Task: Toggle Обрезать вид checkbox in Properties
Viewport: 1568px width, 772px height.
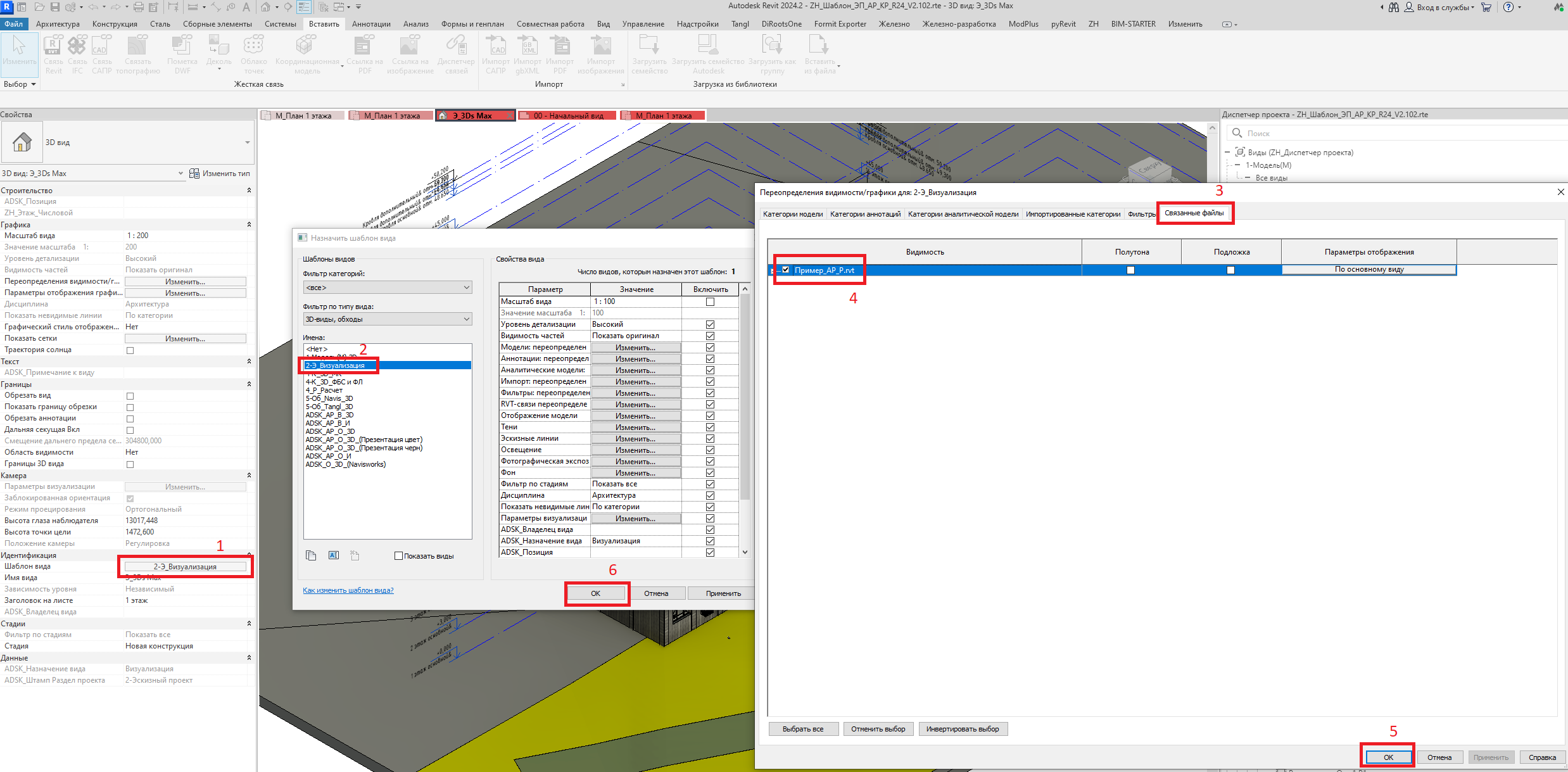Action: click(x=130, y=396)
